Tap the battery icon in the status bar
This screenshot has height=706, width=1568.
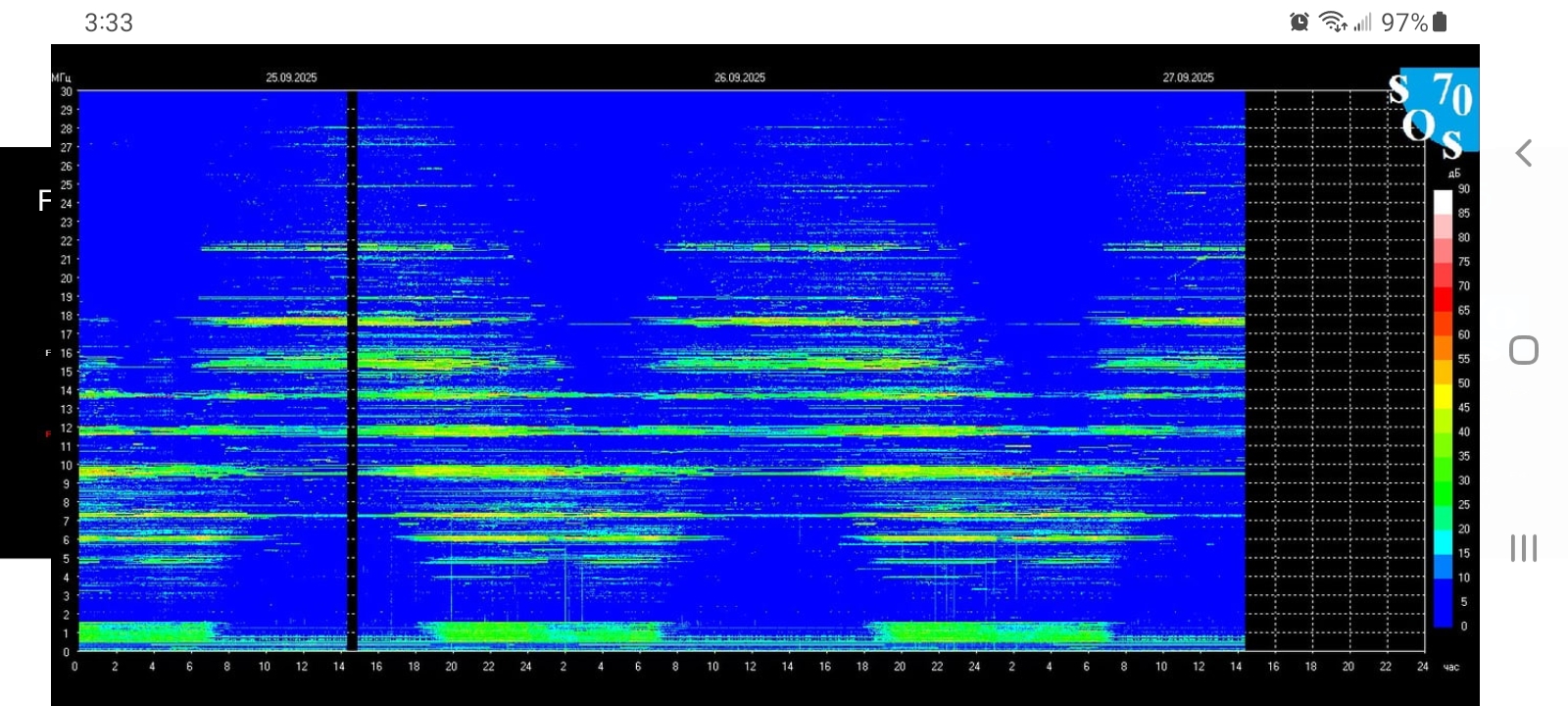pyautogui.click(x=1440, y=22)
